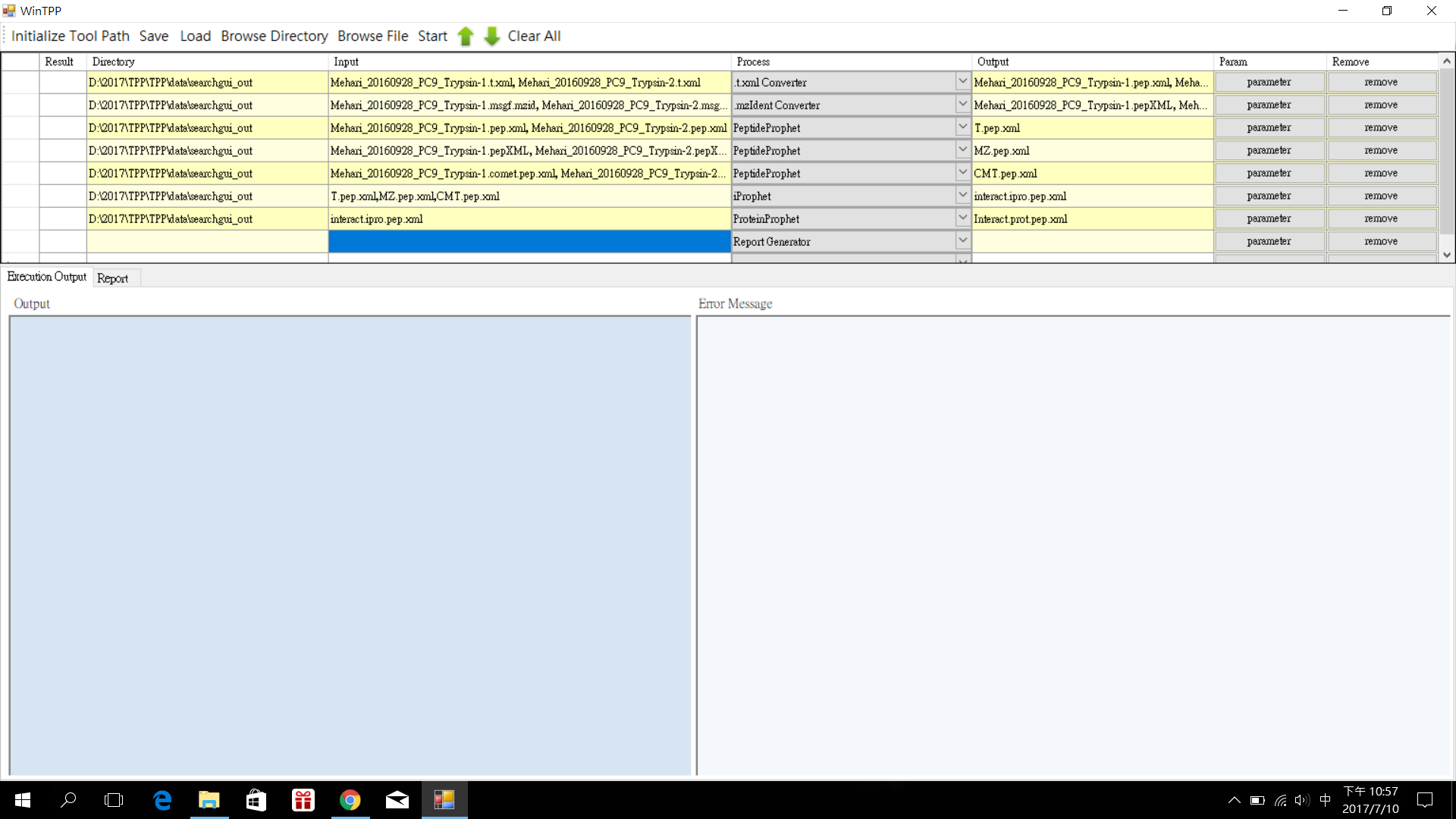
Task: Click remove for the ProteinProphet row
Action: (x=1381, y=218)
